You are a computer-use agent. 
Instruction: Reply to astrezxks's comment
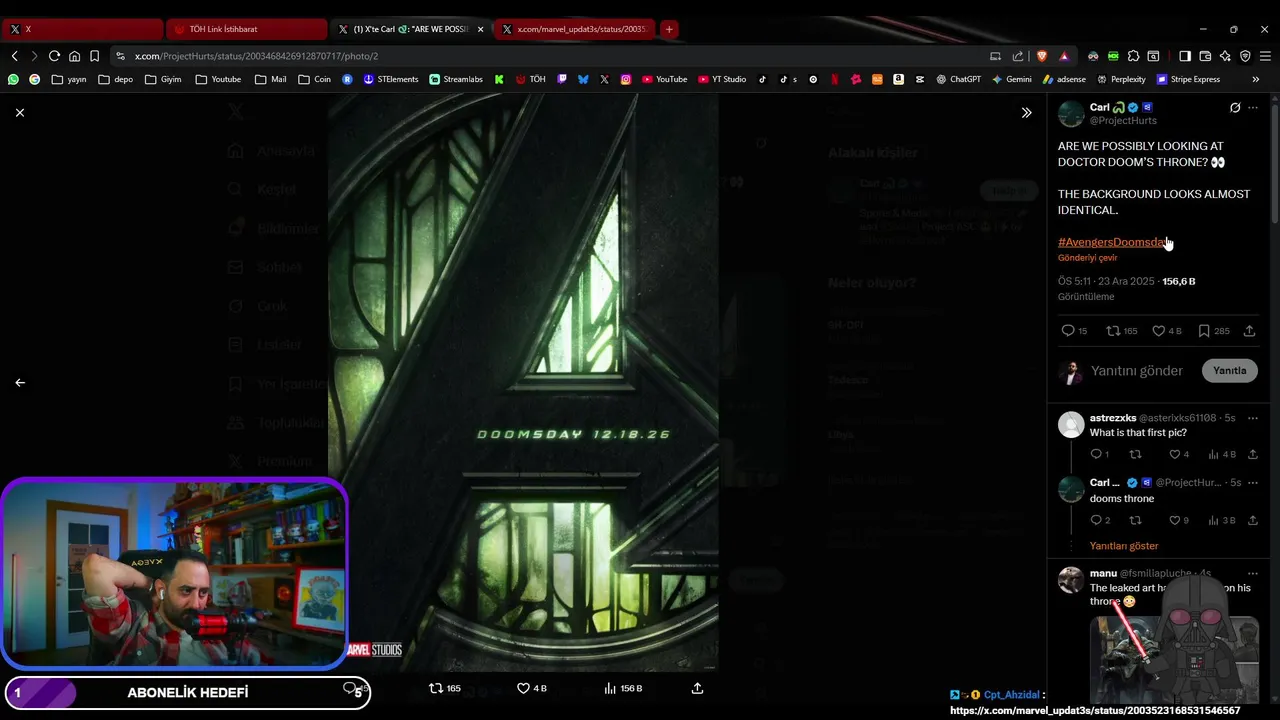tap(1099, 454)
